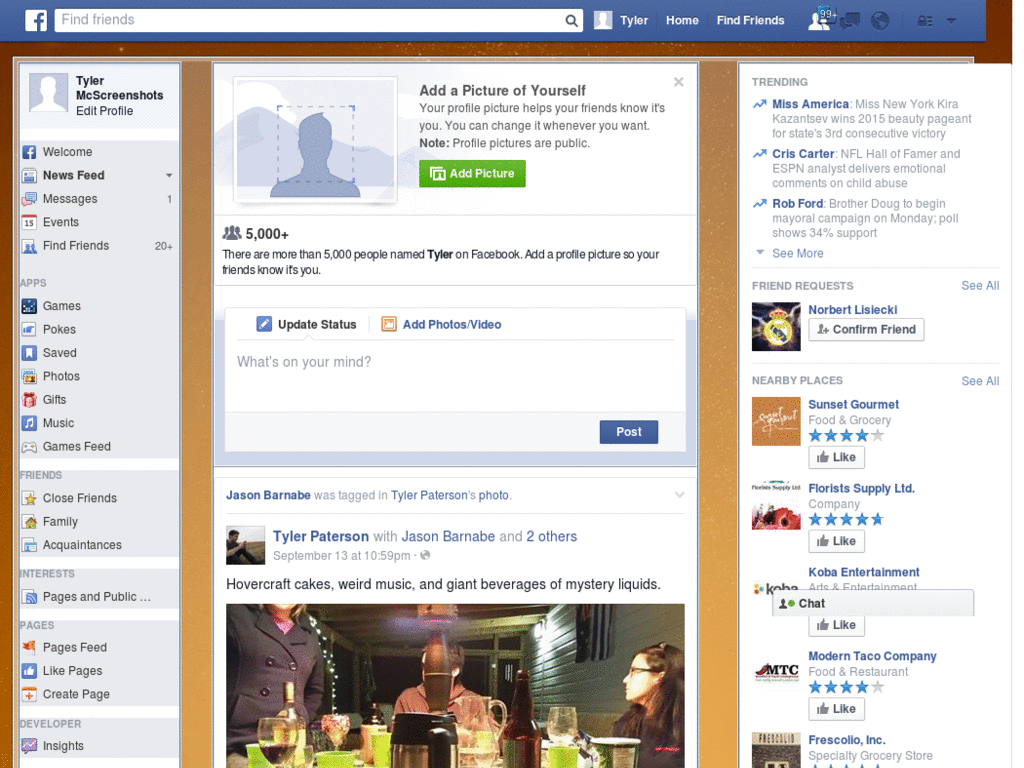The image size is (1024, 768).
Task: Open Rob Ford trending topic
Action: coord(797,204)
